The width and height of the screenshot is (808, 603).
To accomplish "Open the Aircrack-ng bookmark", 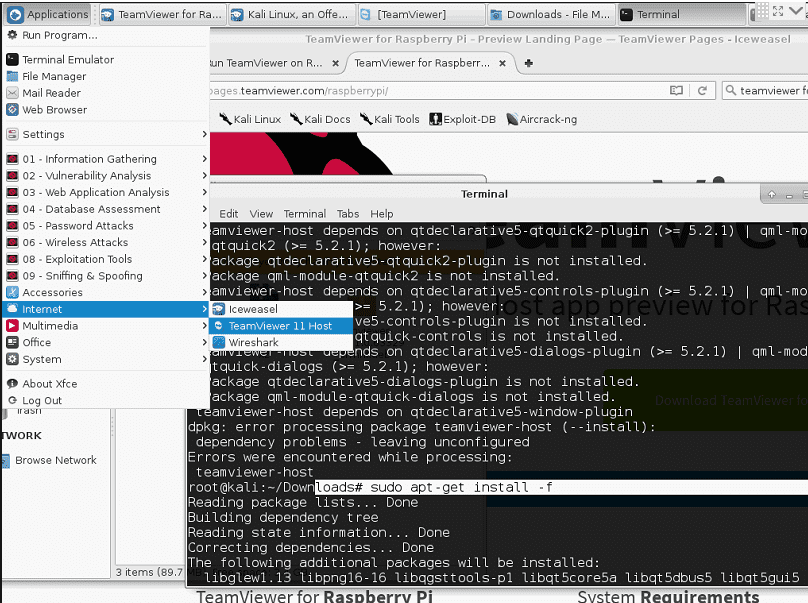I will pyautogui.click(x=540, y=119).
